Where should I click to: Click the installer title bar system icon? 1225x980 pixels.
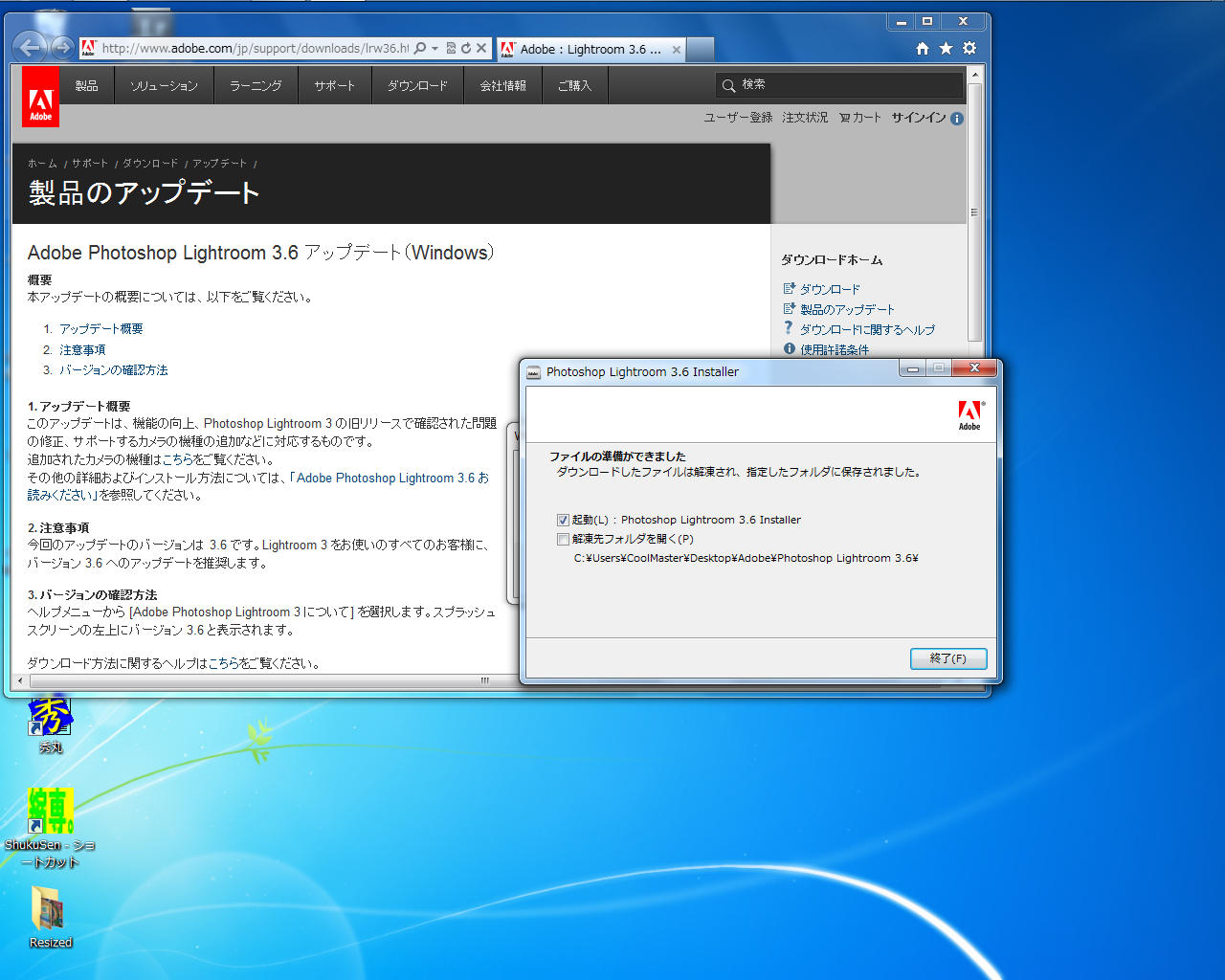click(x=534, y=371)
